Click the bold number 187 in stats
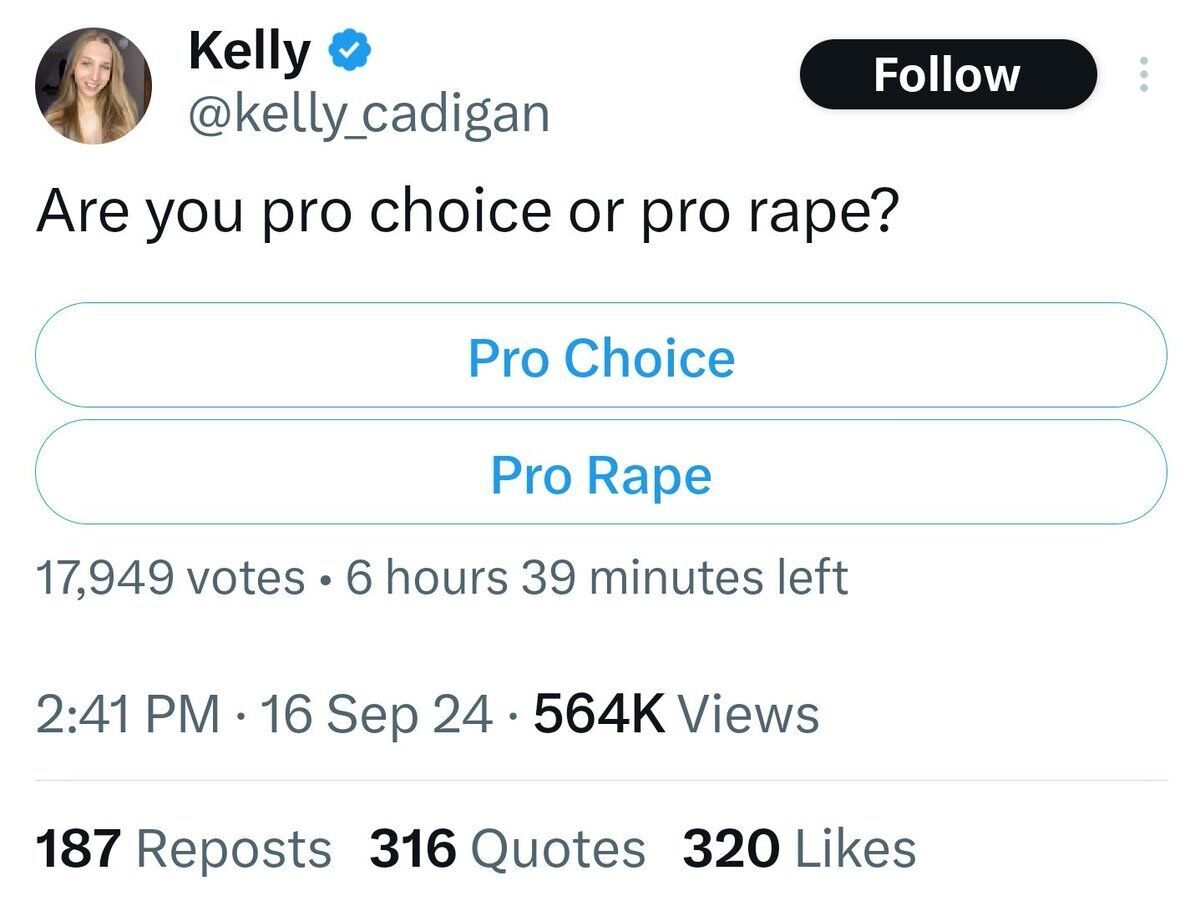The width and height of the screenshot is (1200, 901). pyautogui.click(x=79, y=849)
